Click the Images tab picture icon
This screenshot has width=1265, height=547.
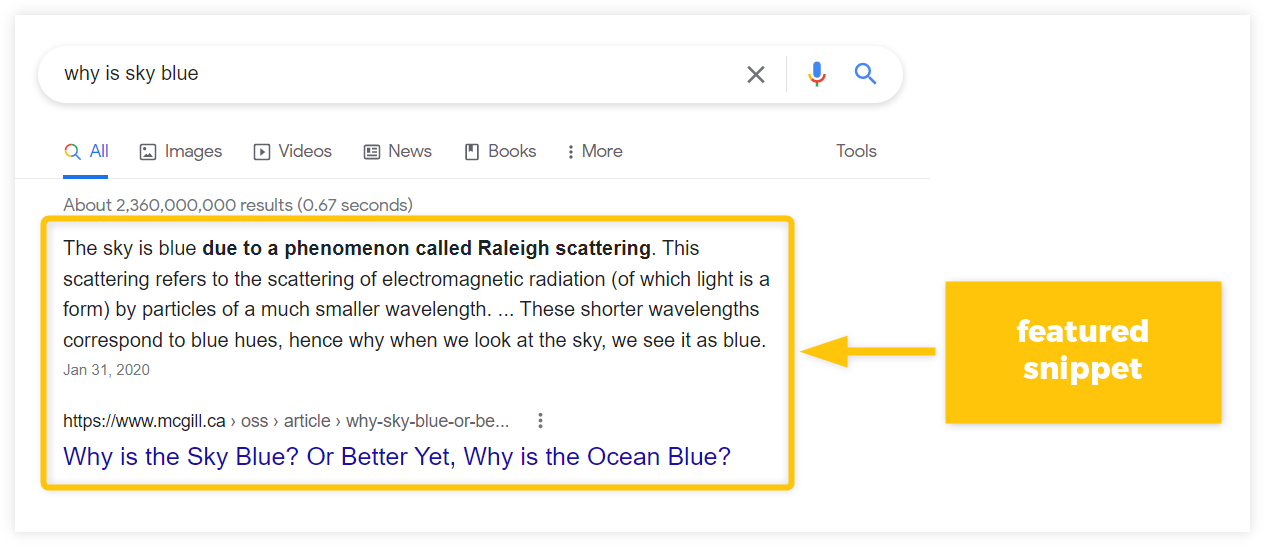point(148,152)
